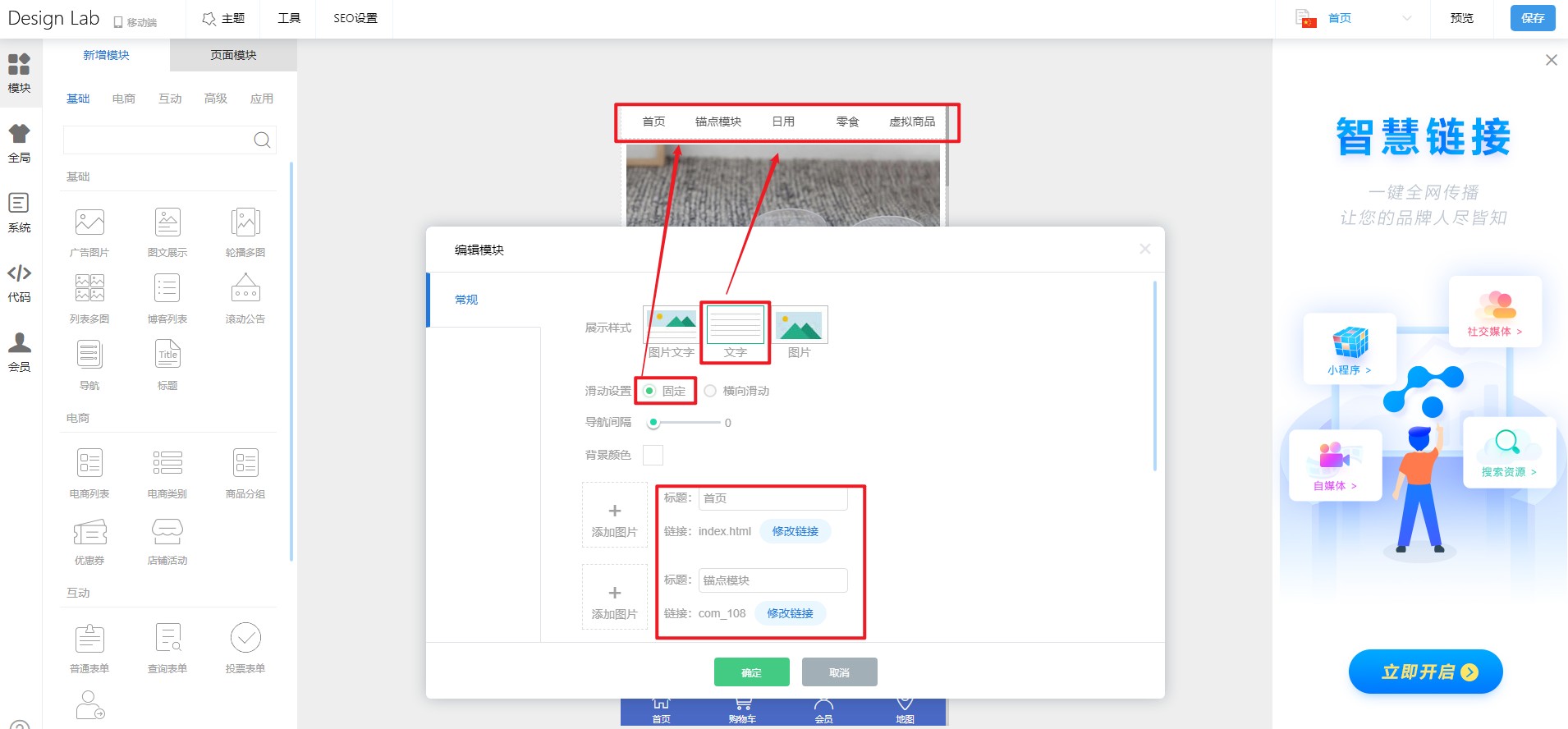Select the 电商列表 module icon
The height and width of the screenshot is (729, 1568).
[89, 463]
